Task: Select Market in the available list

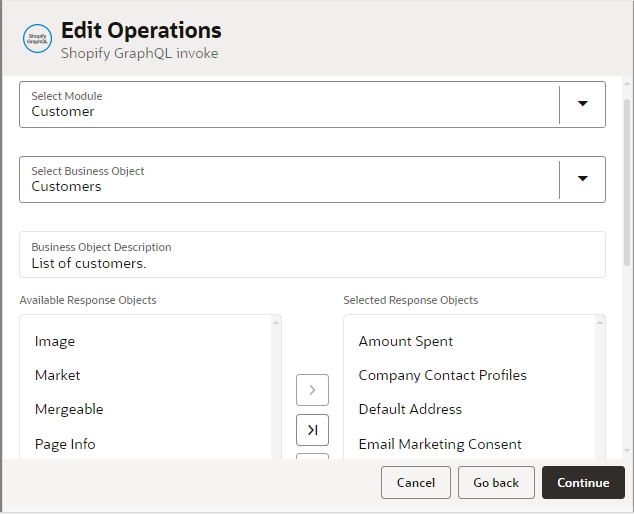Action: [x=57, y=375]
